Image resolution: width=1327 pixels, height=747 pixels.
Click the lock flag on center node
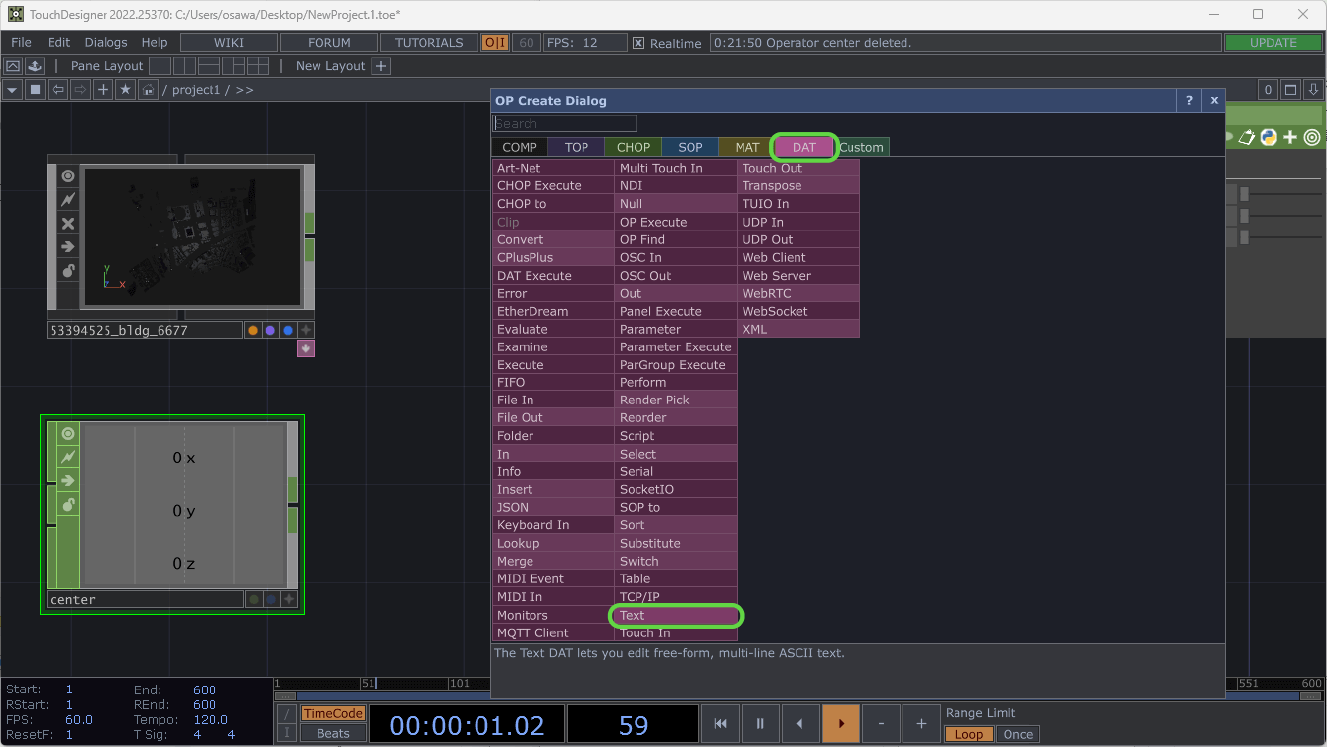(68, 505)
